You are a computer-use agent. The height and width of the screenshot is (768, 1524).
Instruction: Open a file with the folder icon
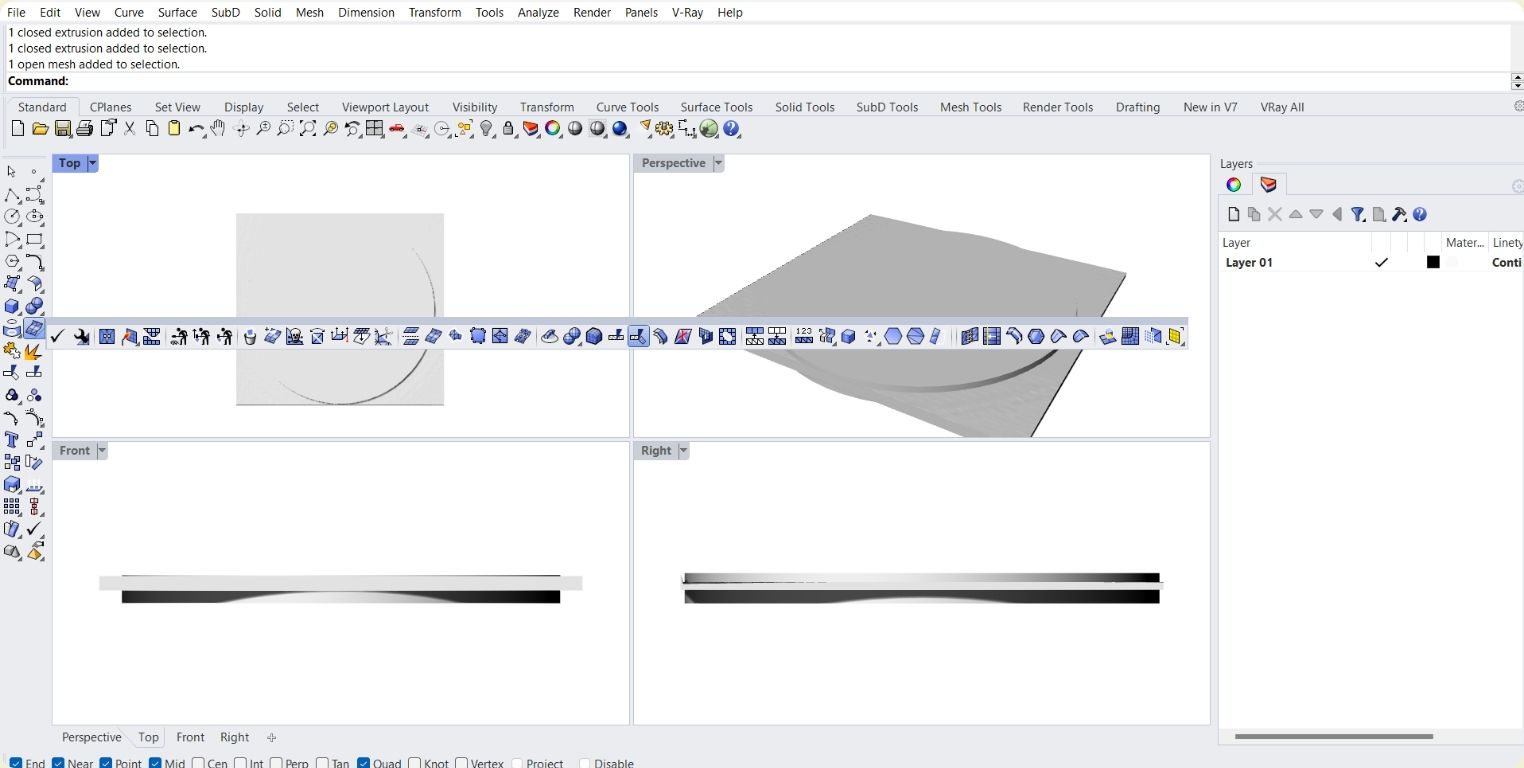pyautogui.click(x=40, y=129)
